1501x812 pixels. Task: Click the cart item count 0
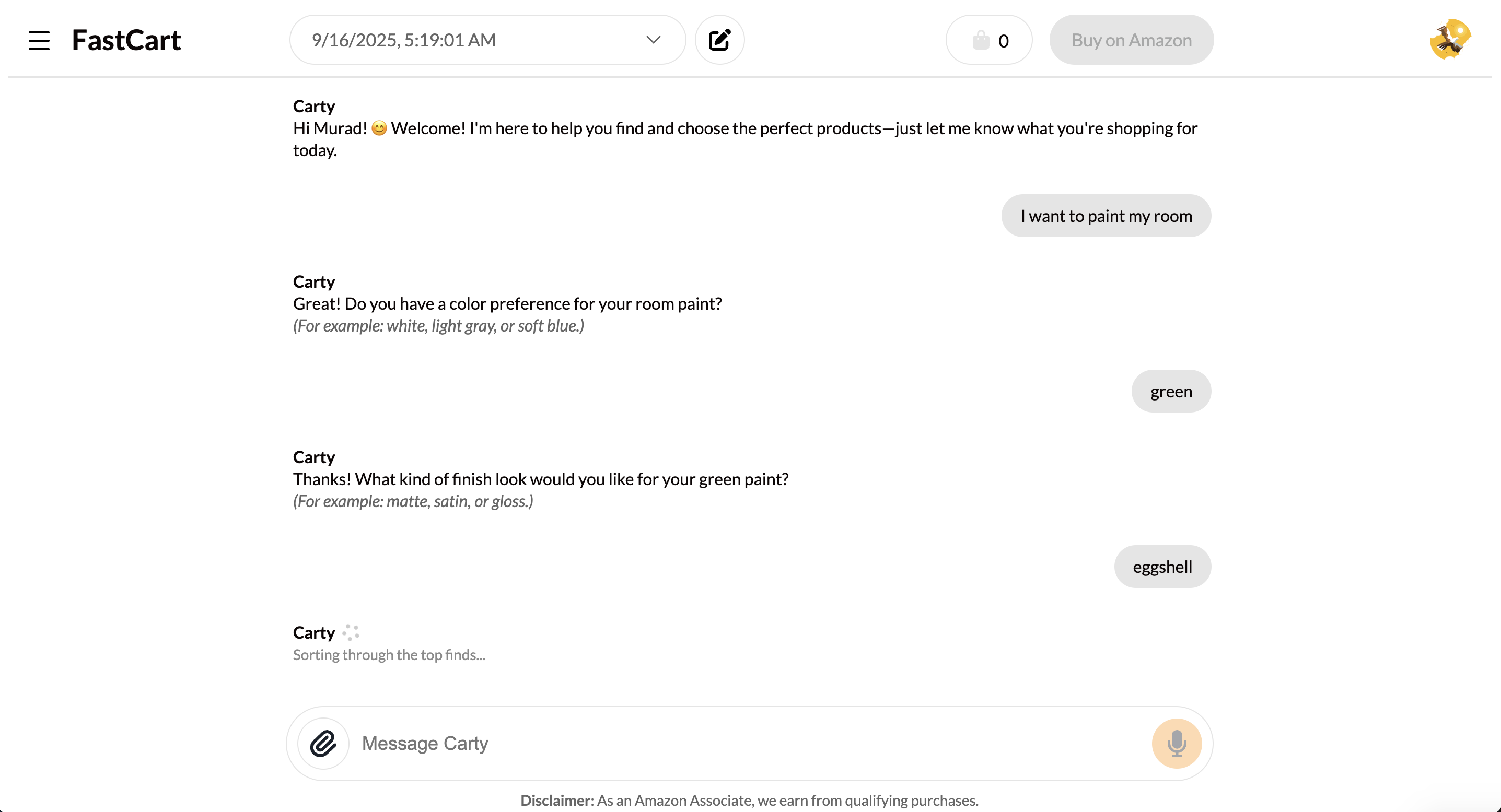1004,41
